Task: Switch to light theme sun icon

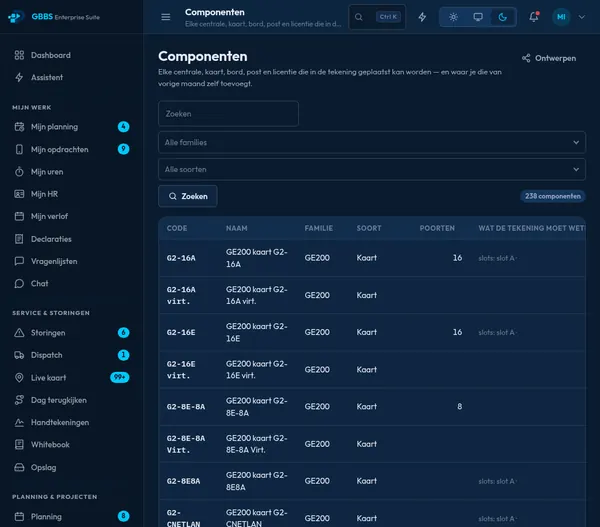Action: (453, 17)
